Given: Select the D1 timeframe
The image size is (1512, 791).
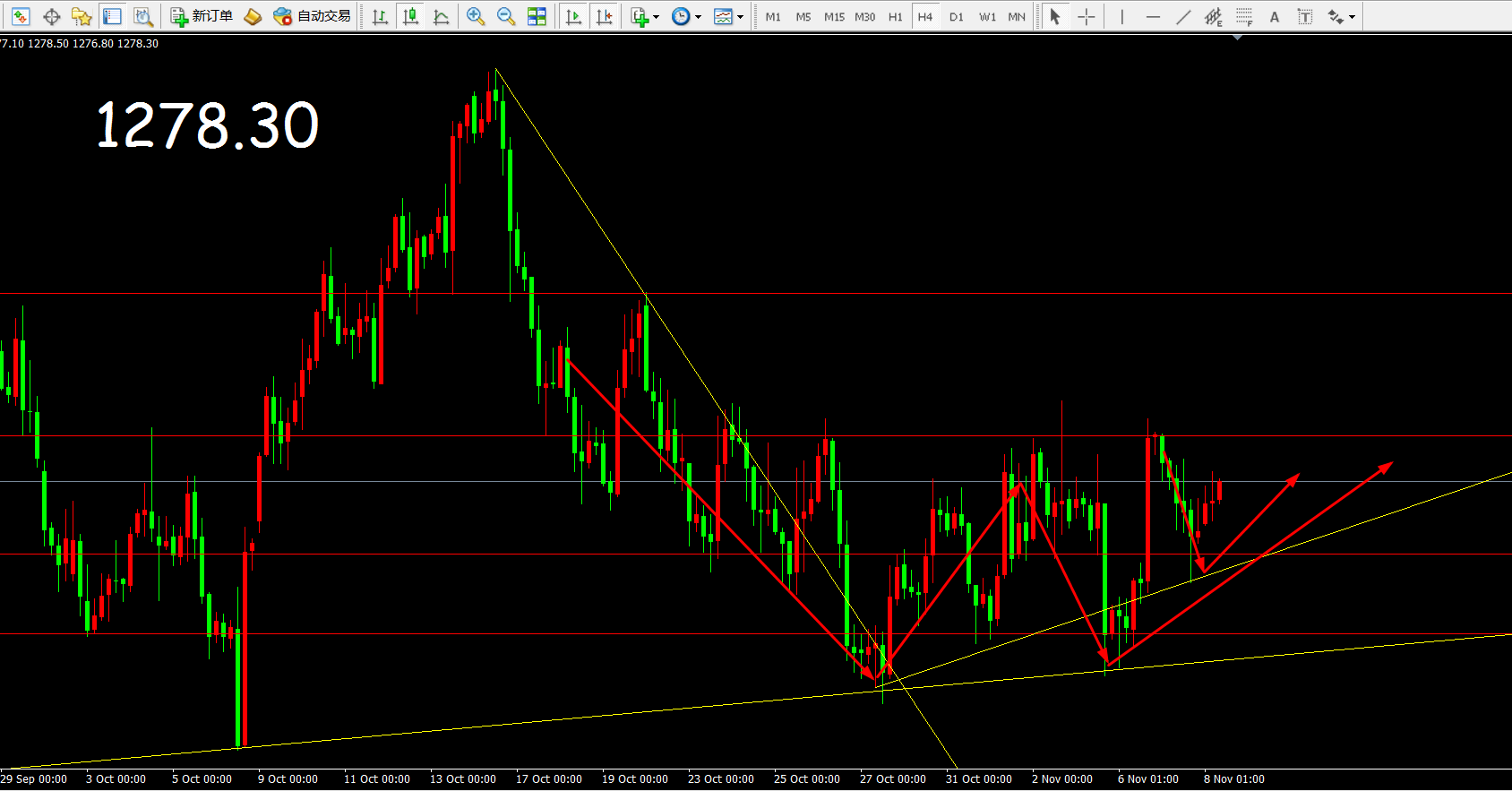Looking at the screenshot, I should pyautogui.click(x=957, y=16).
